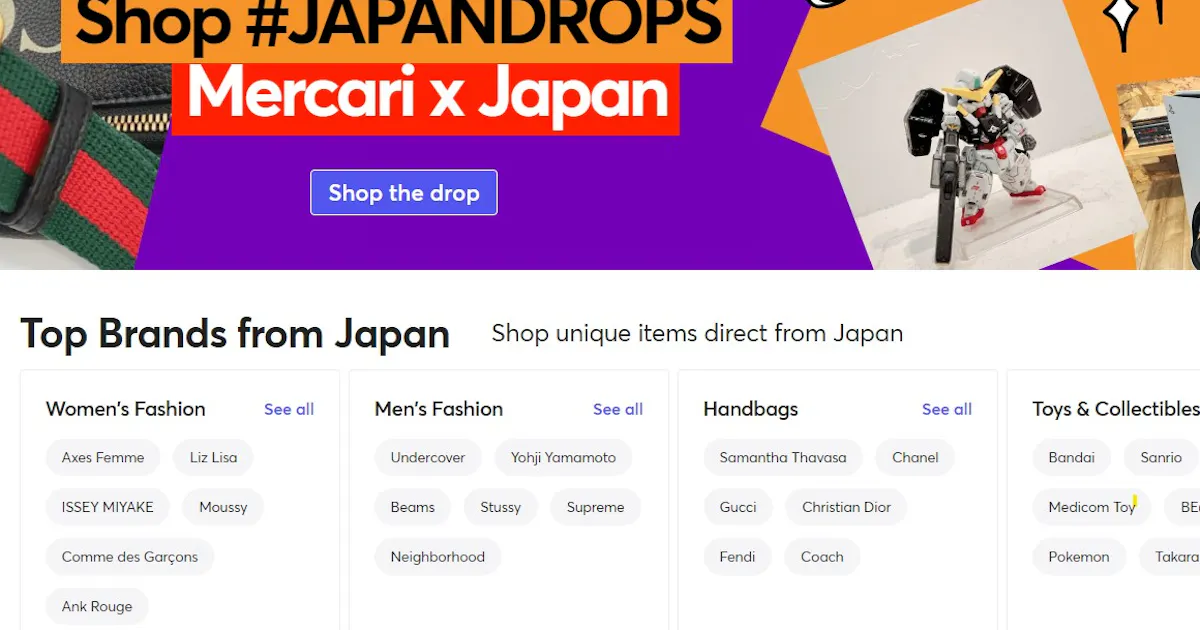Open See all for Women's Fashion

click(289, 409)
